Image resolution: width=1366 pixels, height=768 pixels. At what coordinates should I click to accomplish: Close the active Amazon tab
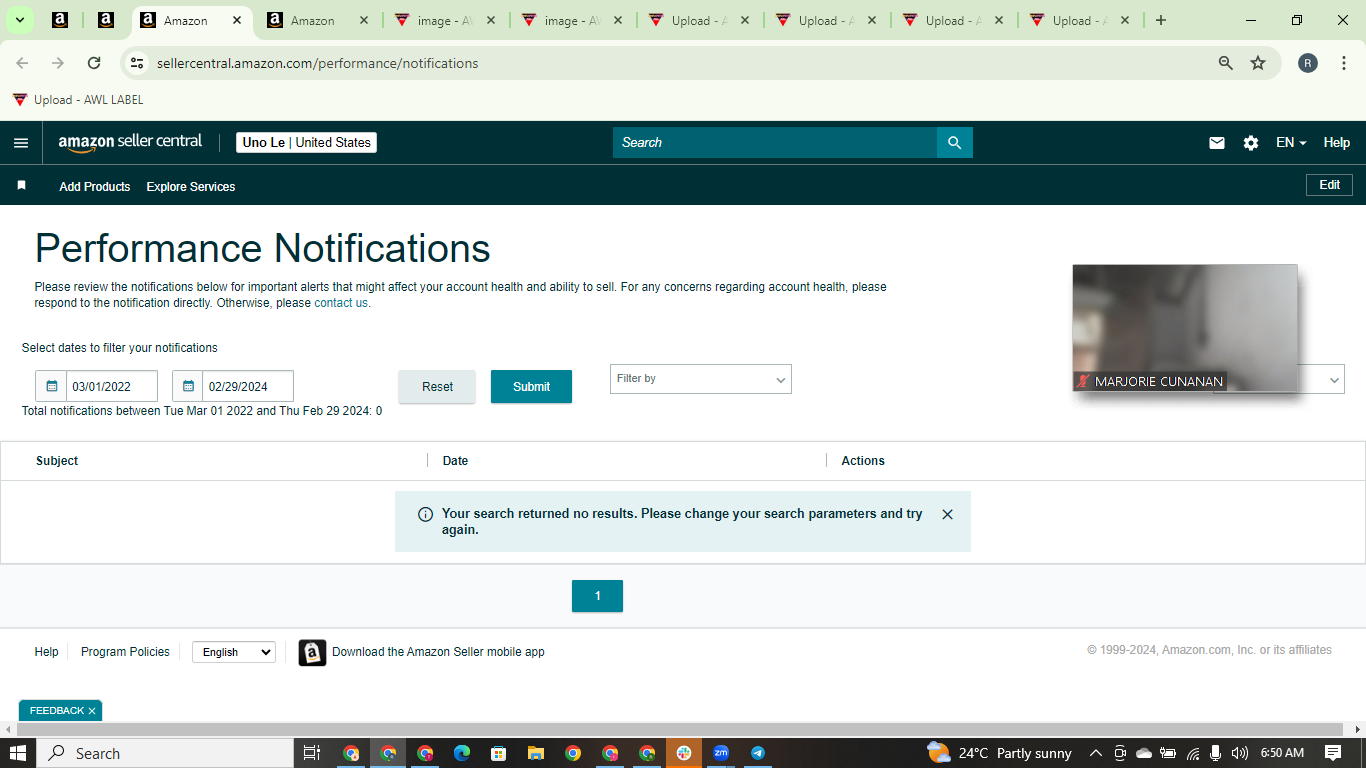point(236,20)
